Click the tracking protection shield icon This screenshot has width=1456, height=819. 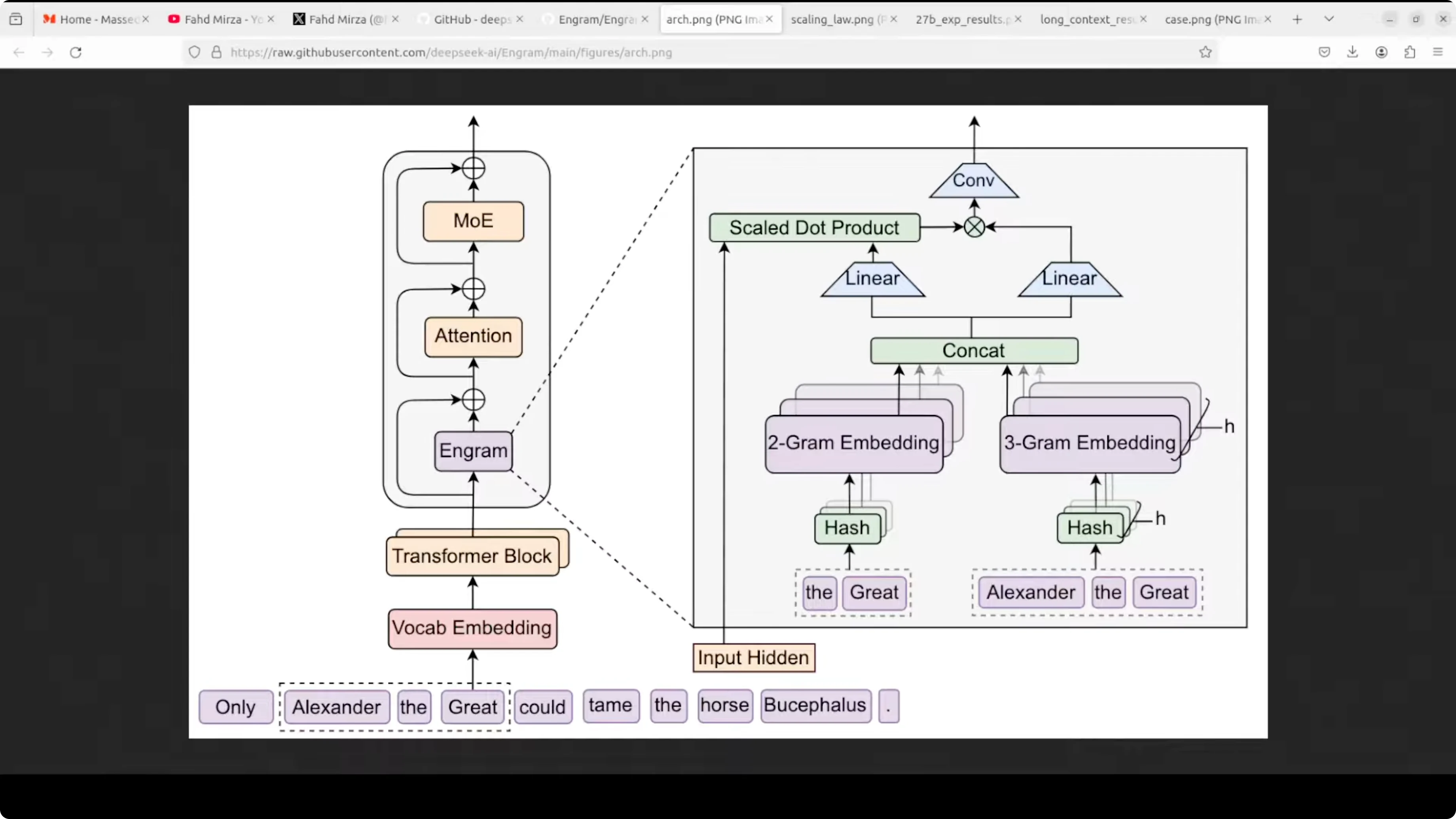pos(194,53)
